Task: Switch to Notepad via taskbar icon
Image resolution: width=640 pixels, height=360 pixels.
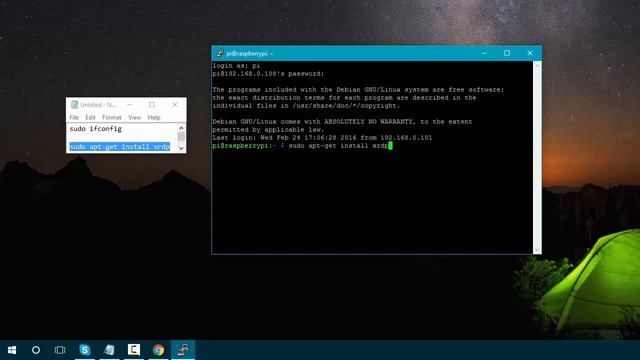Action: click(x=109, y=350)
